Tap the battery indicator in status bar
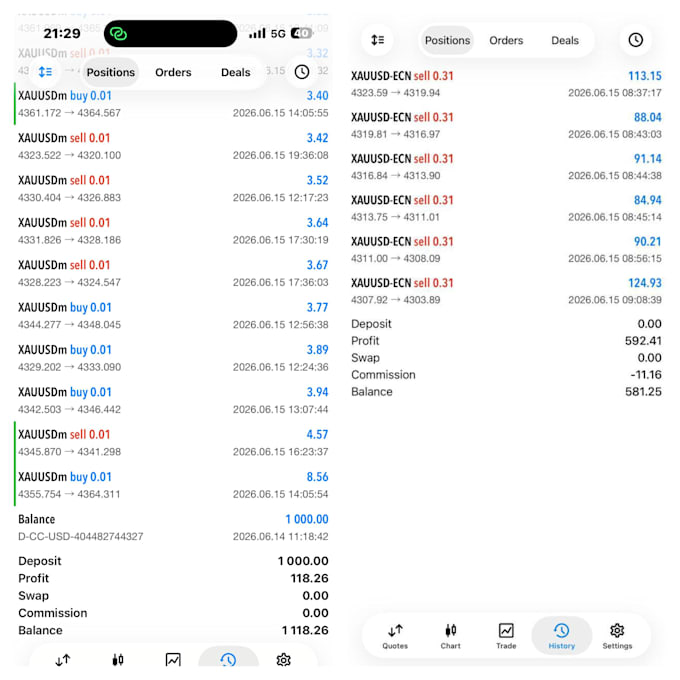This screenshot has width=680, height=680. tap(301, 33)
